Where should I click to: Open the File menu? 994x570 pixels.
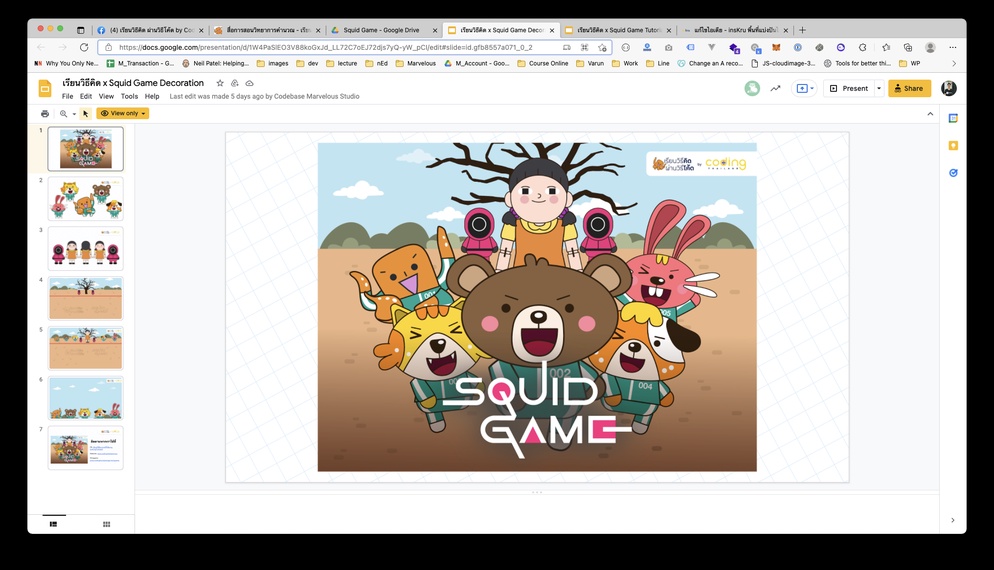[67, 96]
